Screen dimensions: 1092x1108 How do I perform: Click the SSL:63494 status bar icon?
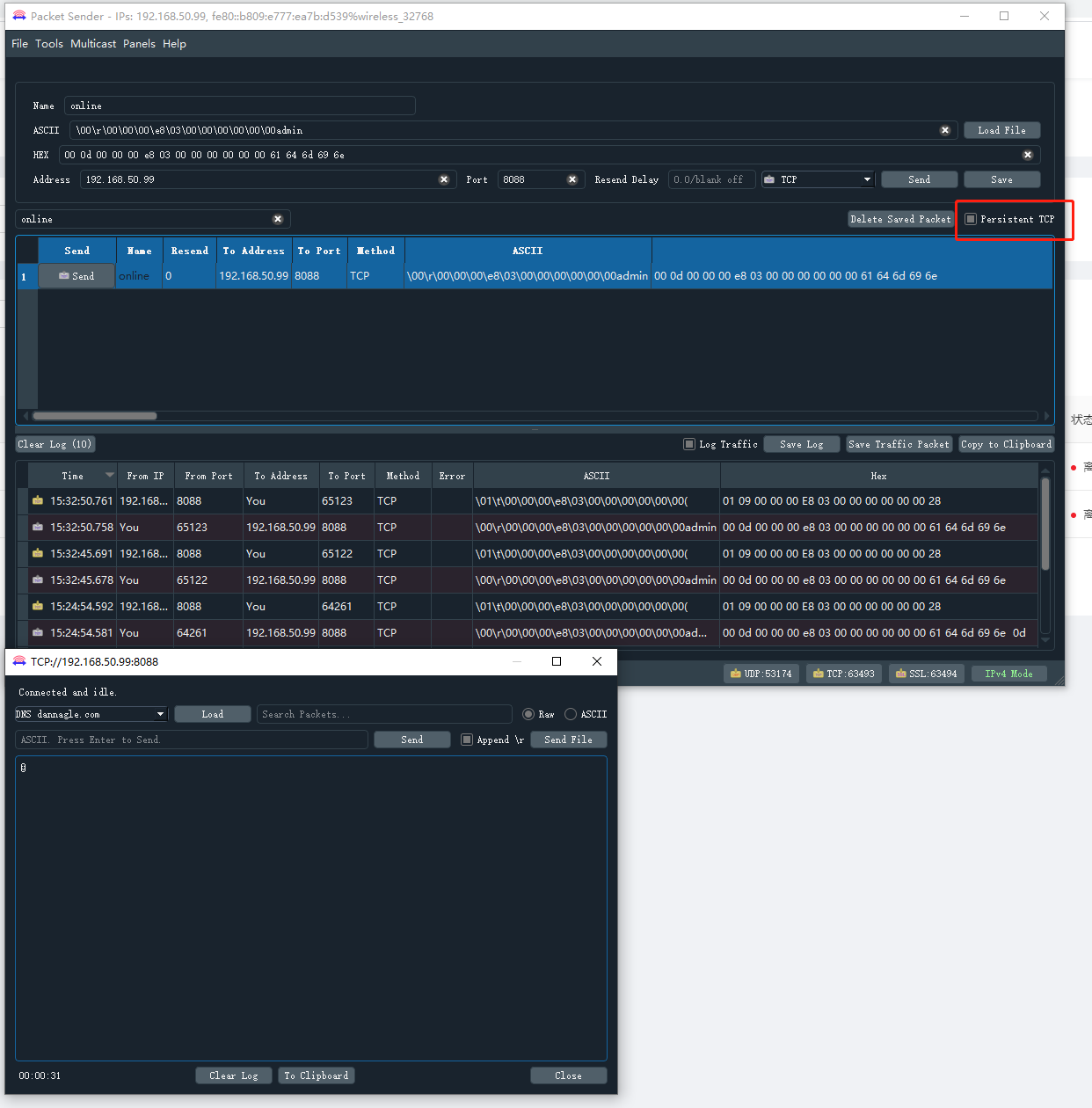902,673
